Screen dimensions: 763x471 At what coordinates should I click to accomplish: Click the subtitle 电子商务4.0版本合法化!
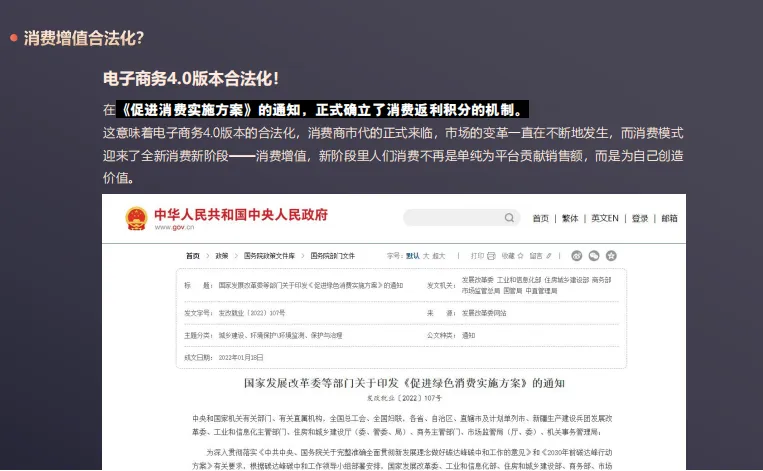tap(191, 78)
